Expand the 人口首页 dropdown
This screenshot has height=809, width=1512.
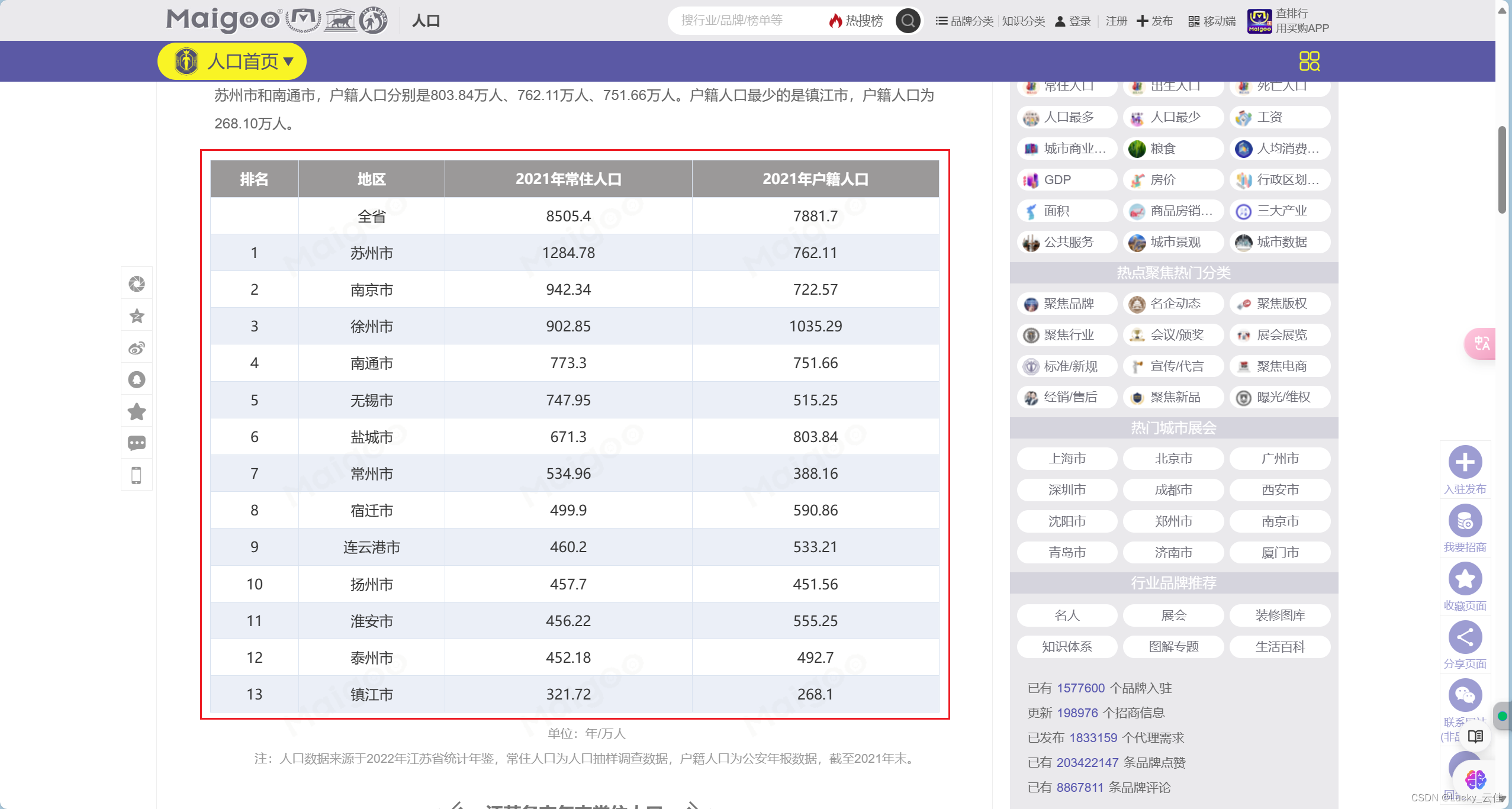232,61
